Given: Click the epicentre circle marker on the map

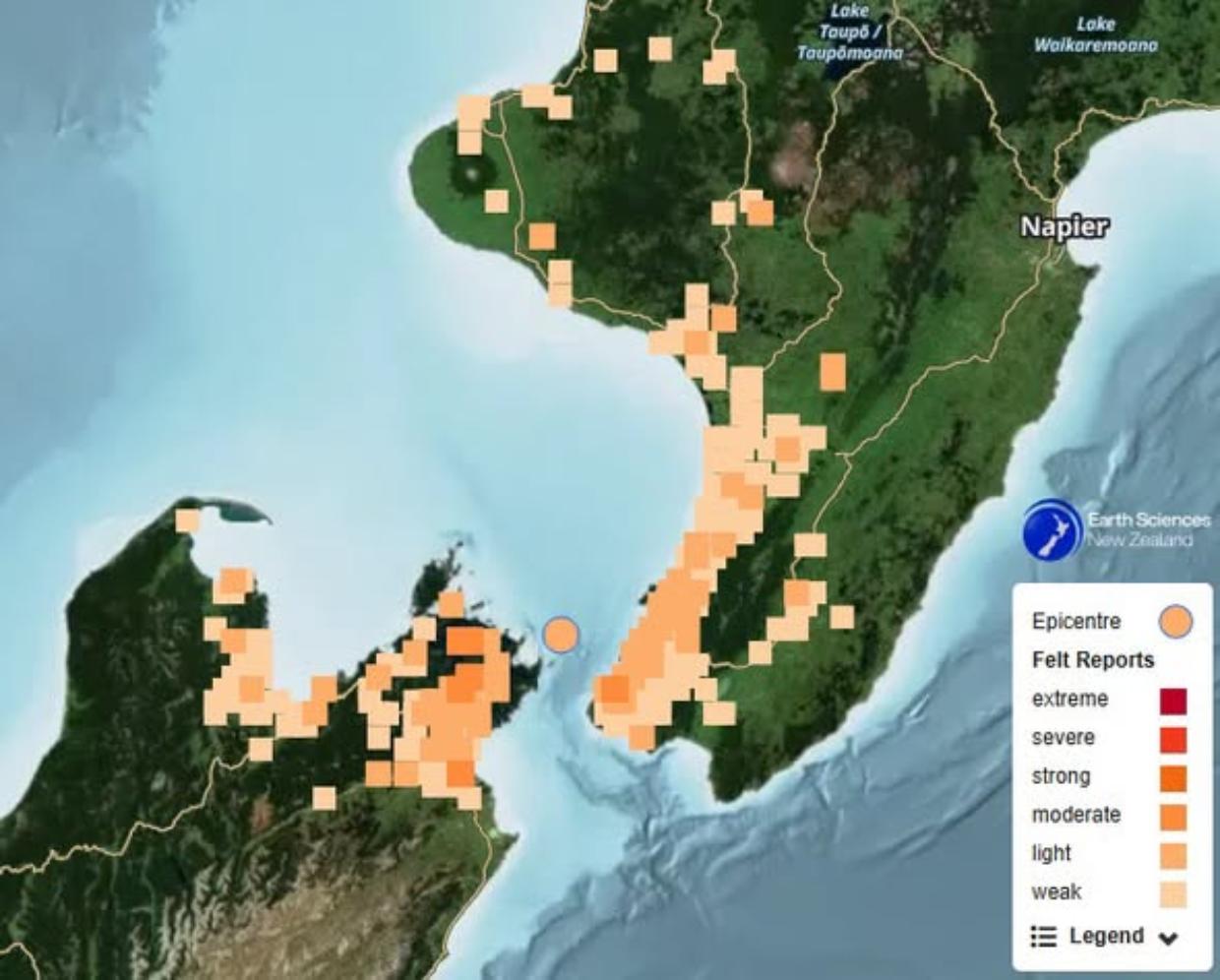Looking at the screenshot, I should 561,635.
